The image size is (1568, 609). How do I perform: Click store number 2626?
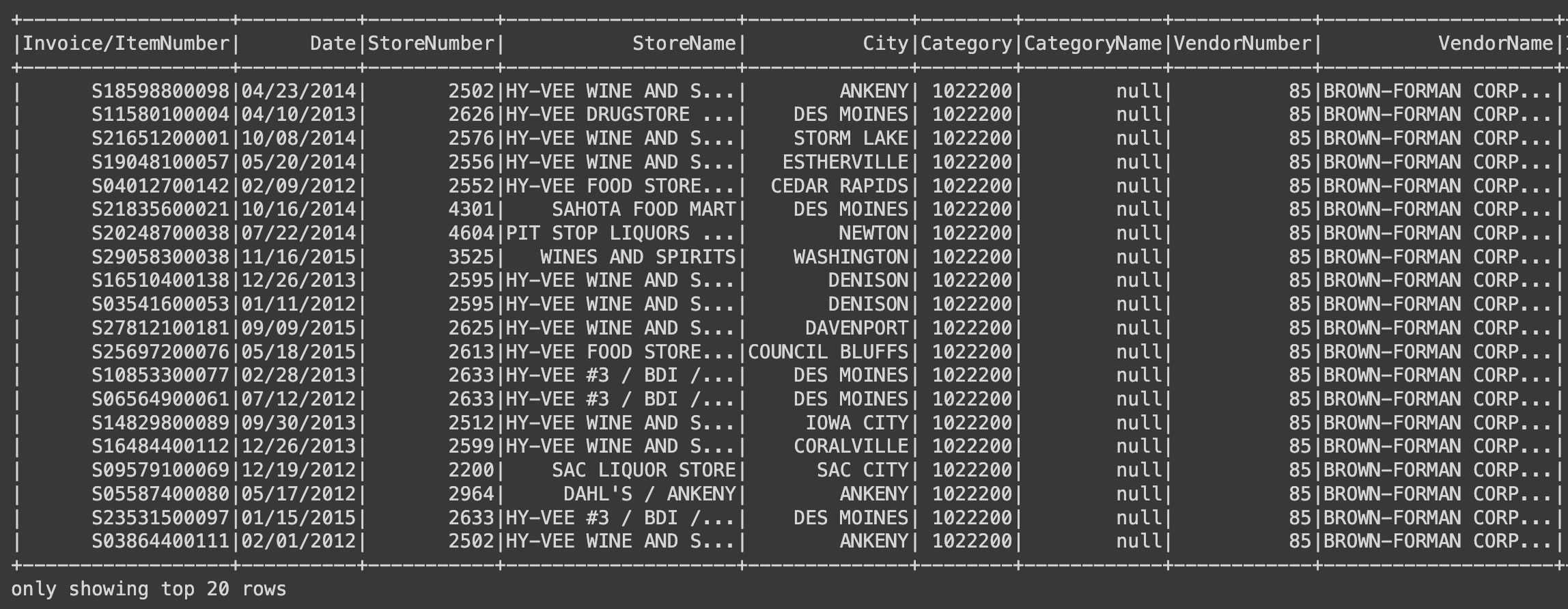tap(471, 115)
